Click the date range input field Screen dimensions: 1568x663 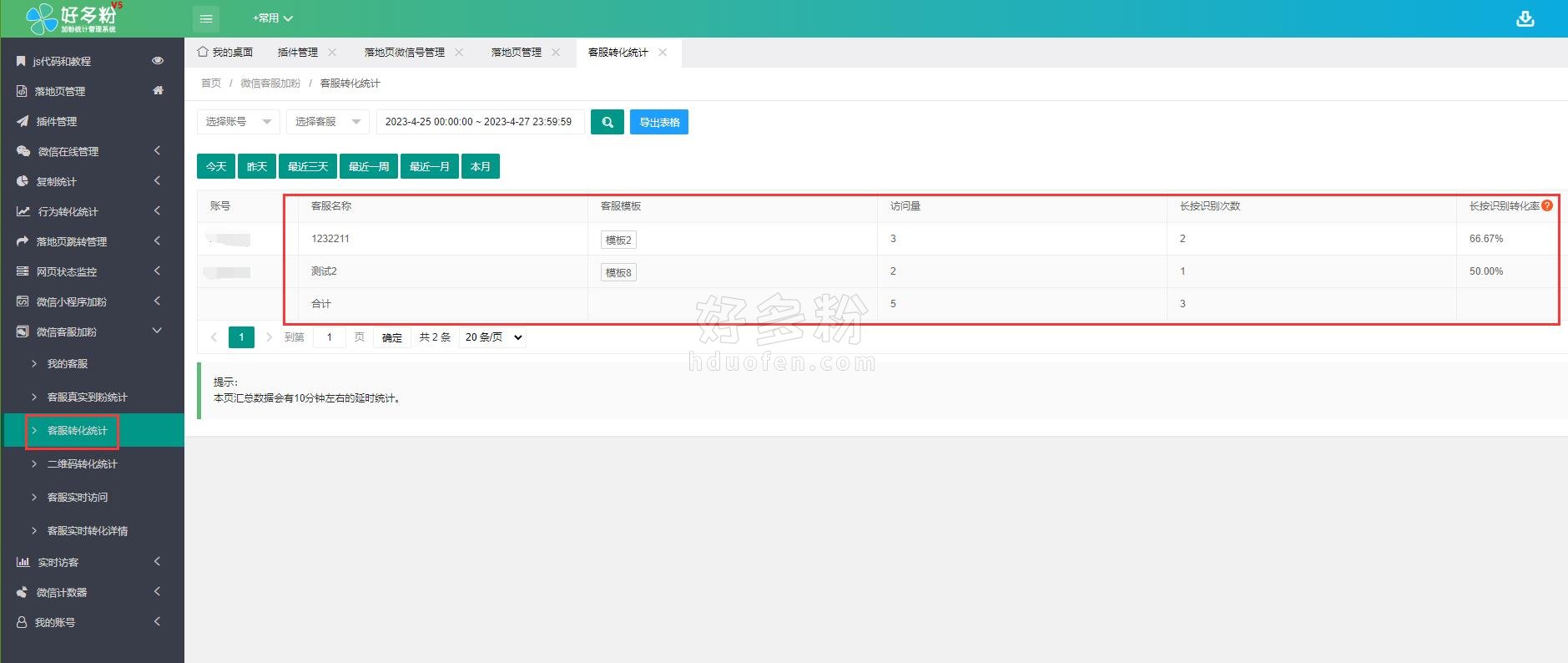point(479,122)
